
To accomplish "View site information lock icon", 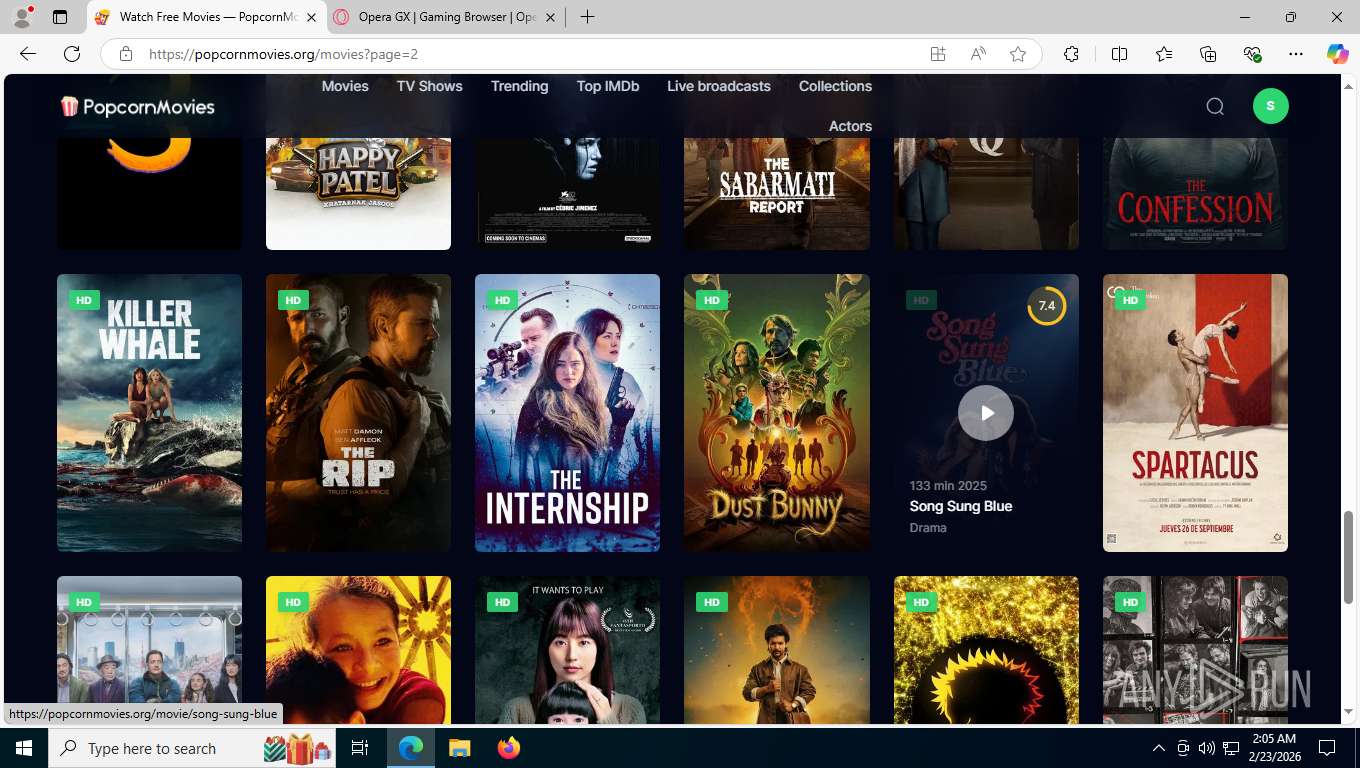I will (125, 54).
